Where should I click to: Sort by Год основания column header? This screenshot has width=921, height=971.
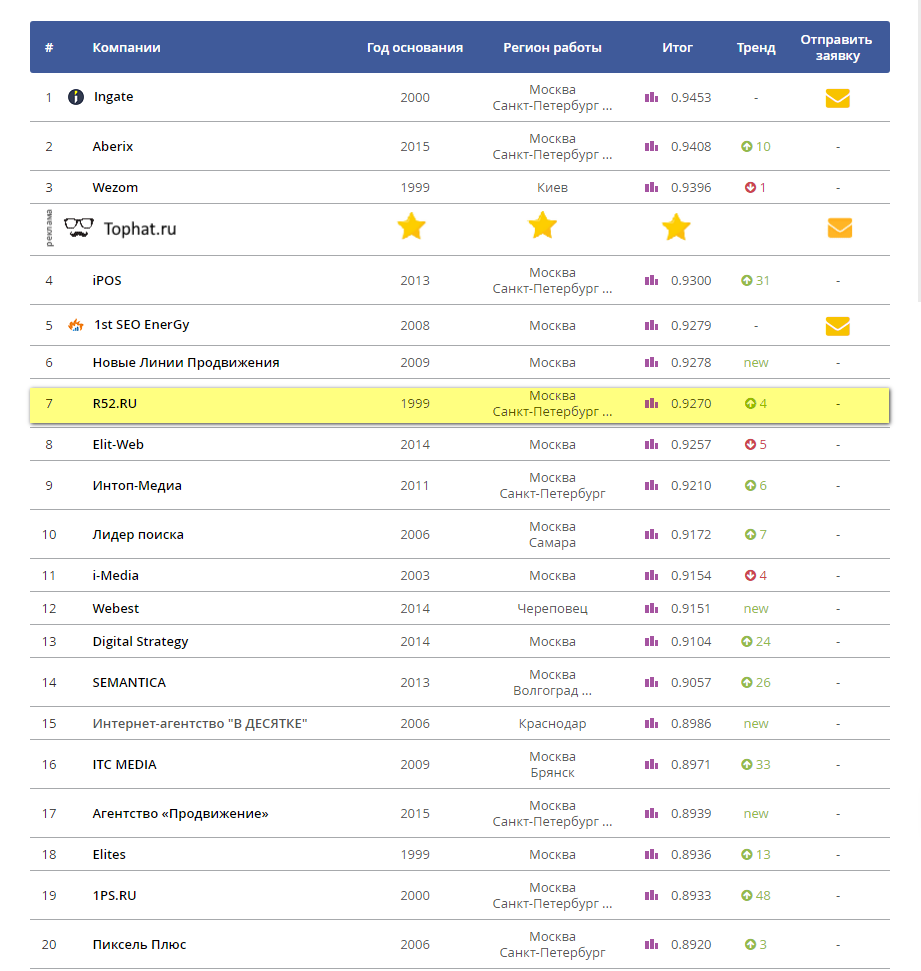click(415, 47)
